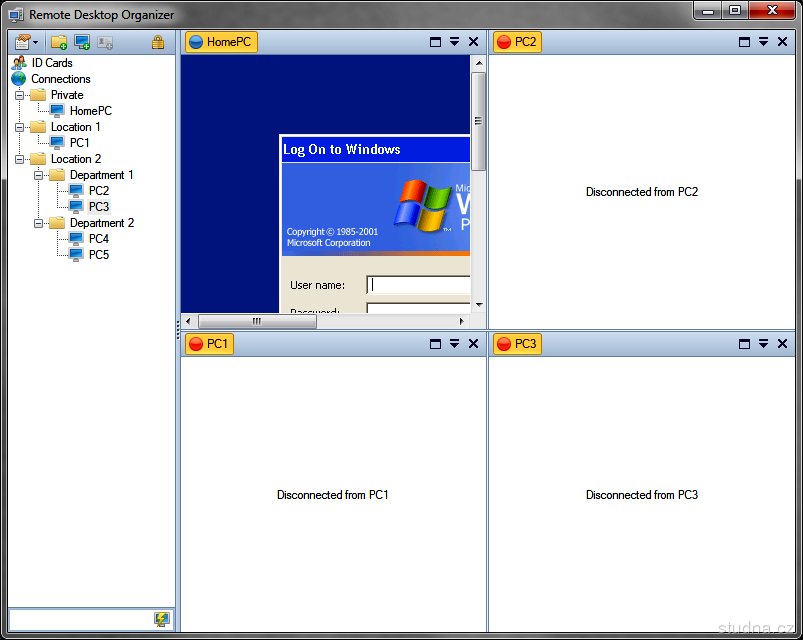Select the Private folder icon

(x=38, y=95)
